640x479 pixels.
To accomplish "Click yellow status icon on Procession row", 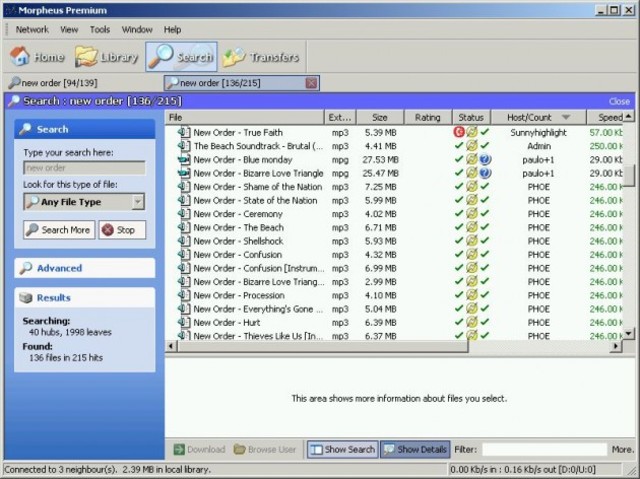I will [472, 295].
